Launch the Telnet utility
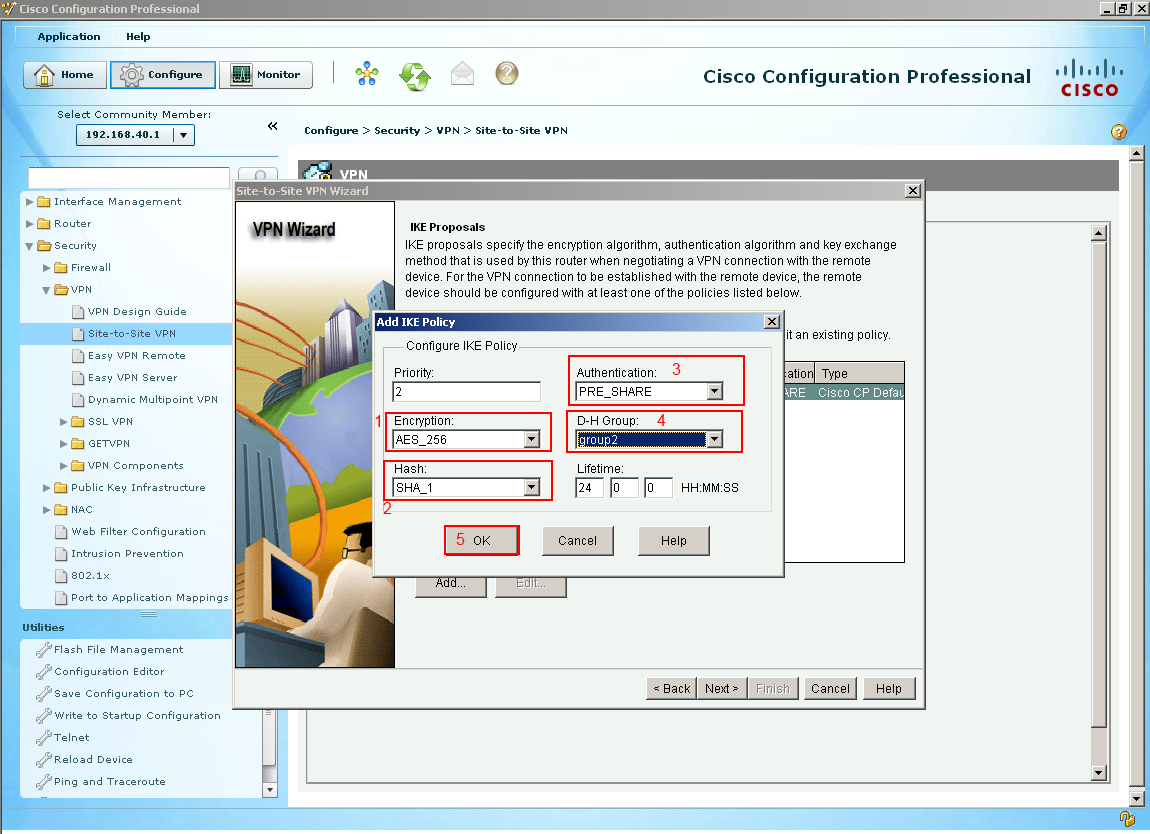Viewport: 1150px width, 834px height. tap(71, 738)
